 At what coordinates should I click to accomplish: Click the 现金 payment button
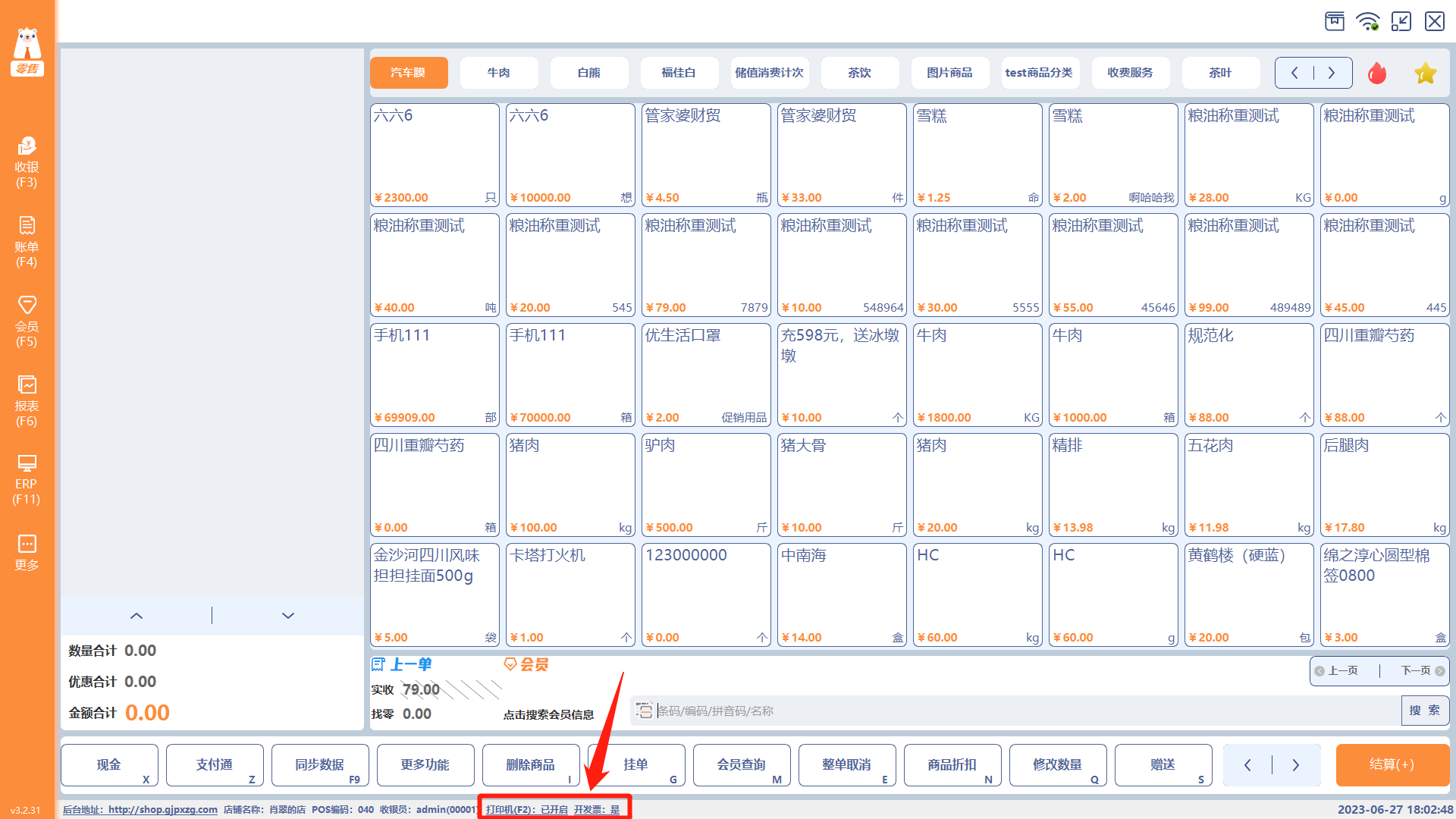pyautogui.click(x=109, y=765)
